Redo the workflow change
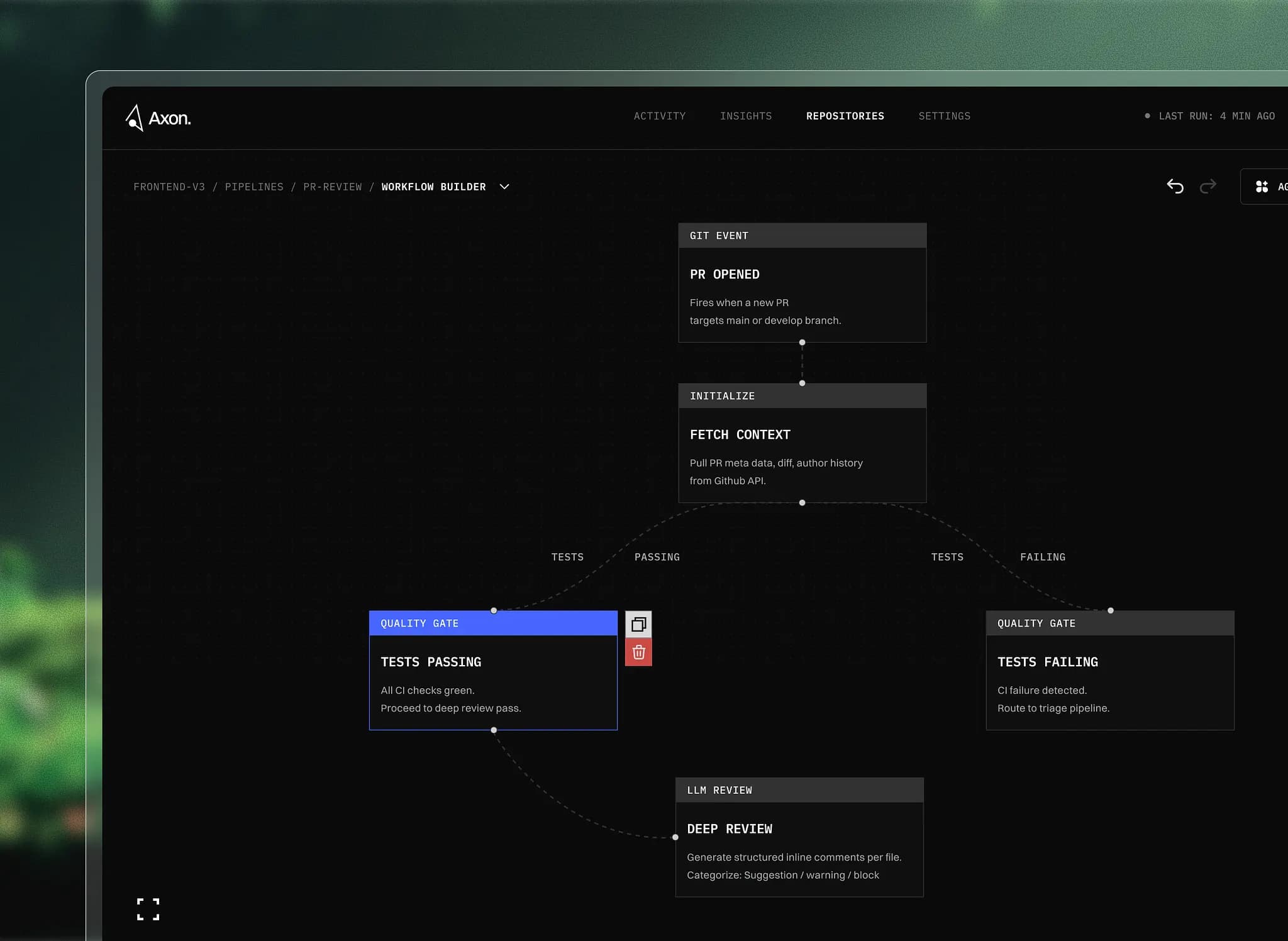Image resolution: width=1288 pixels, height=941 pixels. 1207,186
